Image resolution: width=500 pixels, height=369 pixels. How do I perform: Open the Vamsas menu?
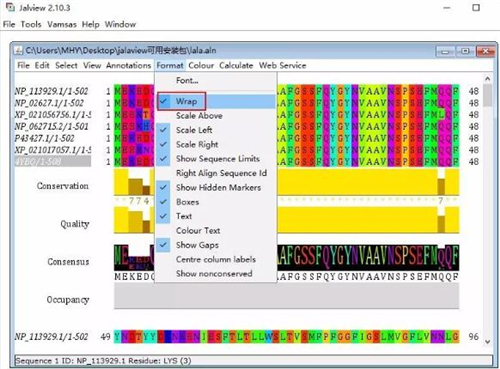pyautogui.click(x=62, y=24)
